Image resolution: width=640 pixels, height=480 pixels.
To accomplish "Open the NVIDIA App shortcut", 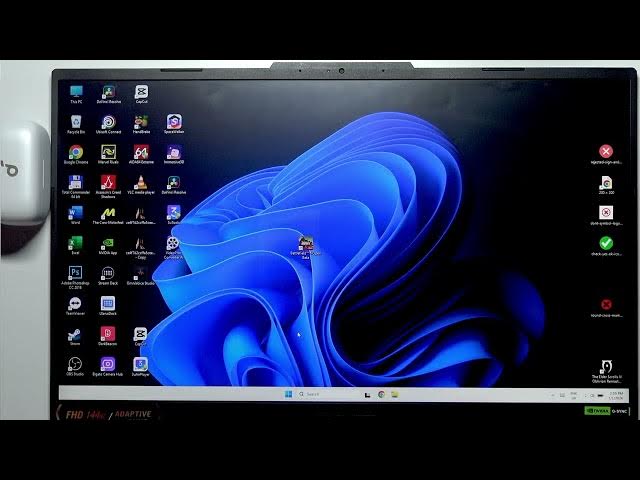I will pos(108,245).
